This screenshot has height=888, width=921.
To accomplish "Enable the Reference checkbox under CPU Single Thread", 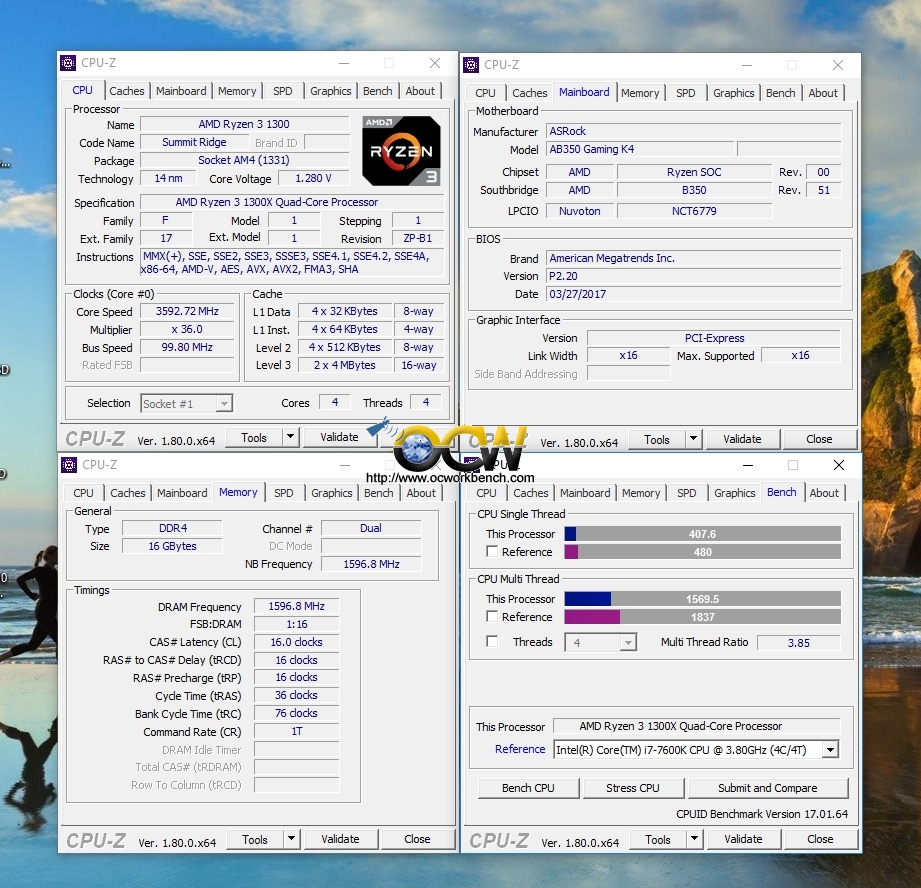I will coord(492,551).
